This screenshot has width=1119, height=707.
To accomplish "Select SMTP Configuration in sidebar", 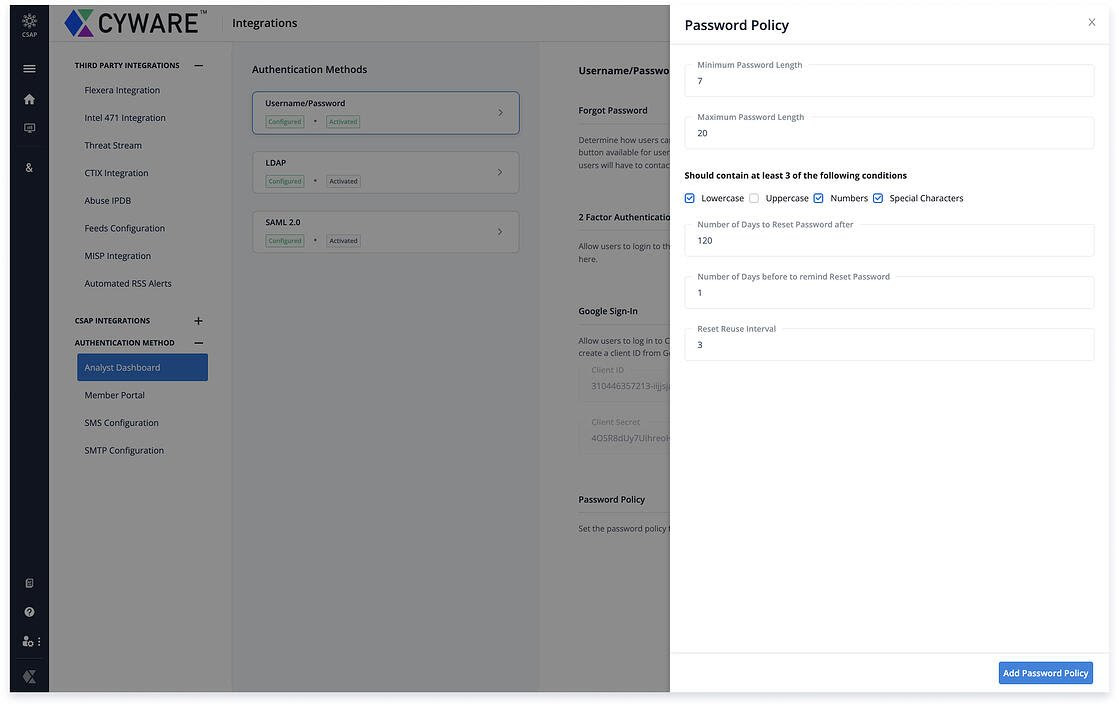I will 124,451.
